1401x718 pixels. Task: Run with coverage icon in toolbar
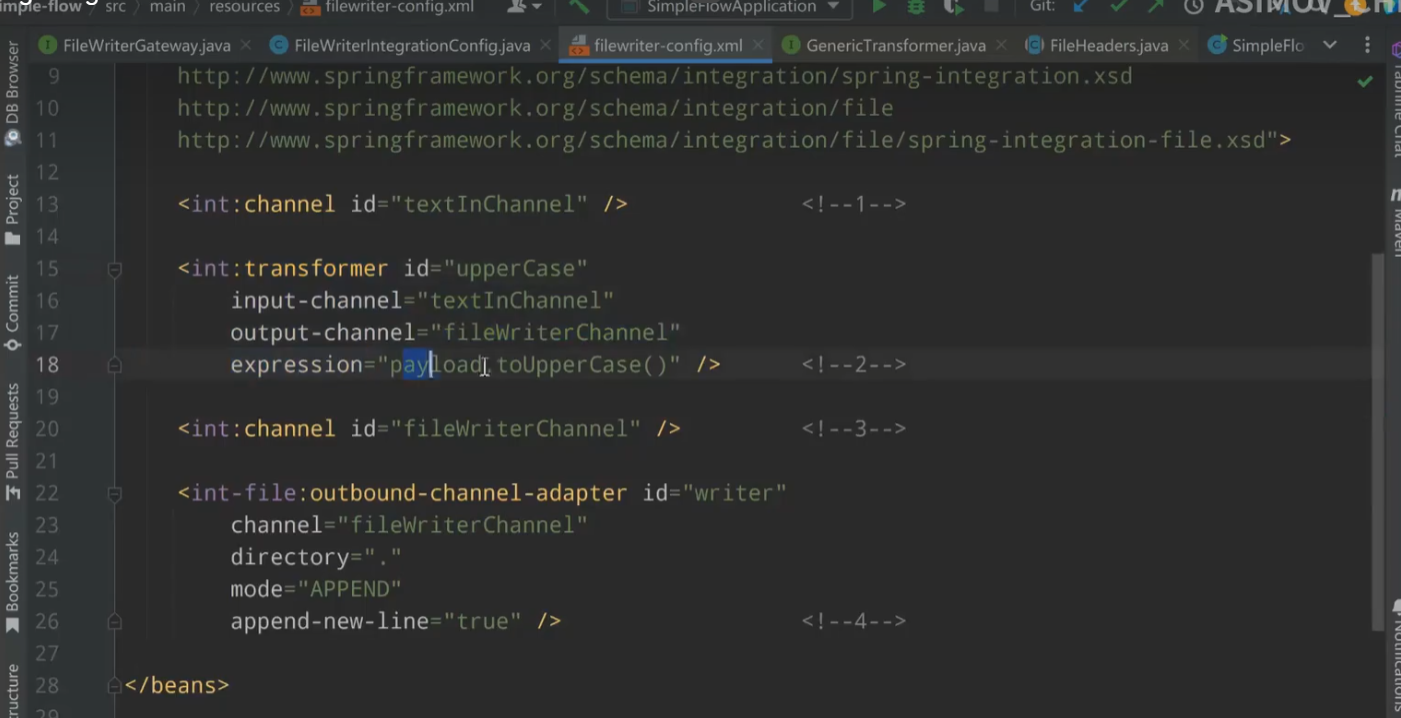(954, 7)
